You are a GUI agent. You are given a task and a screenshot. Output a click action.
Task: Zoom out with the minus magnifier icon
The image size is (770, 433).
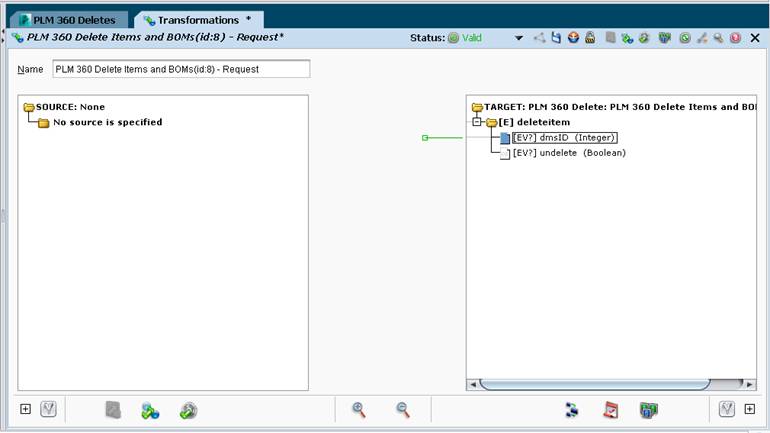[403, 410]
